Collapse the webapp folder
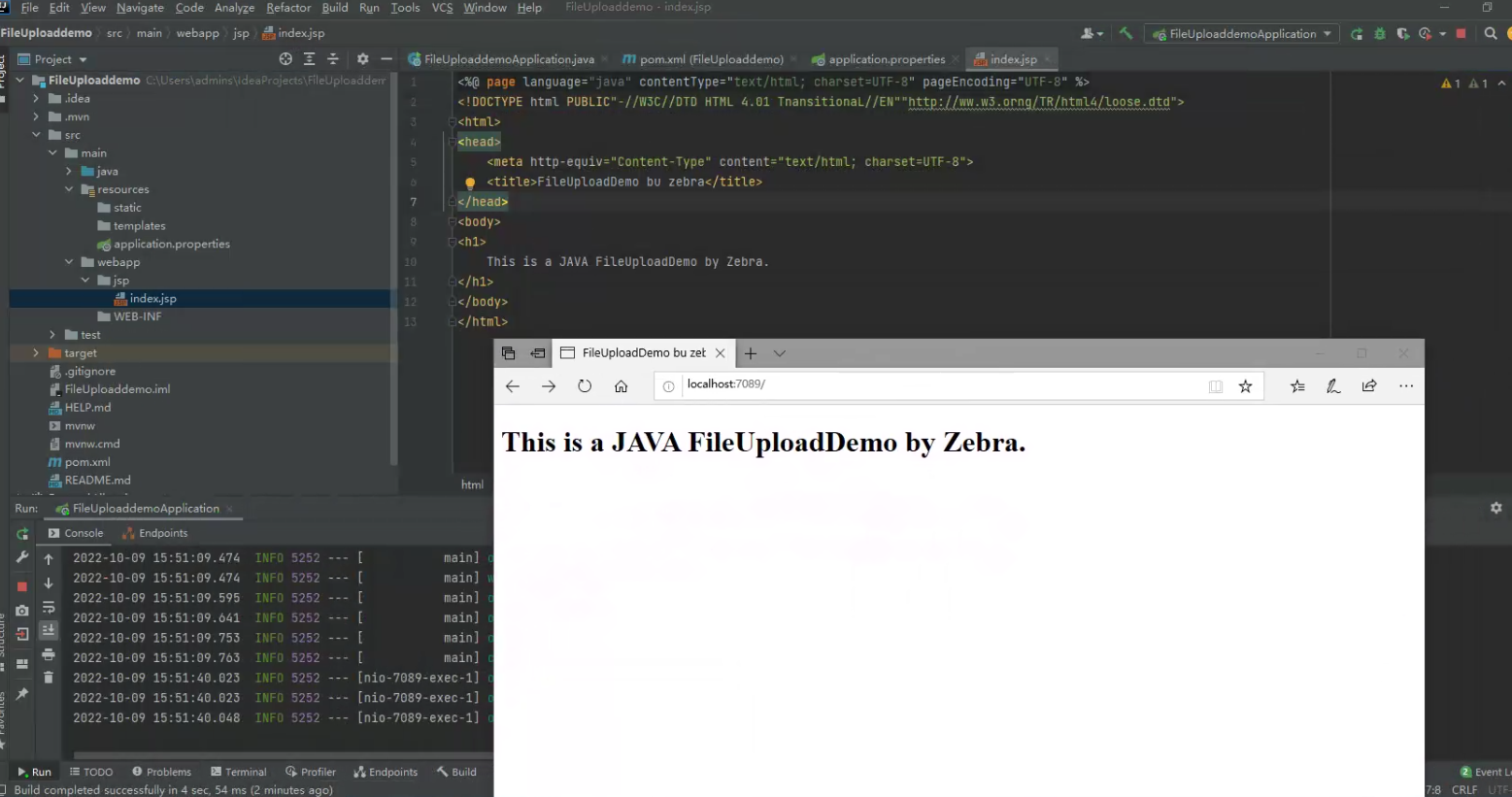The image size is (1512, 797). 69,262
